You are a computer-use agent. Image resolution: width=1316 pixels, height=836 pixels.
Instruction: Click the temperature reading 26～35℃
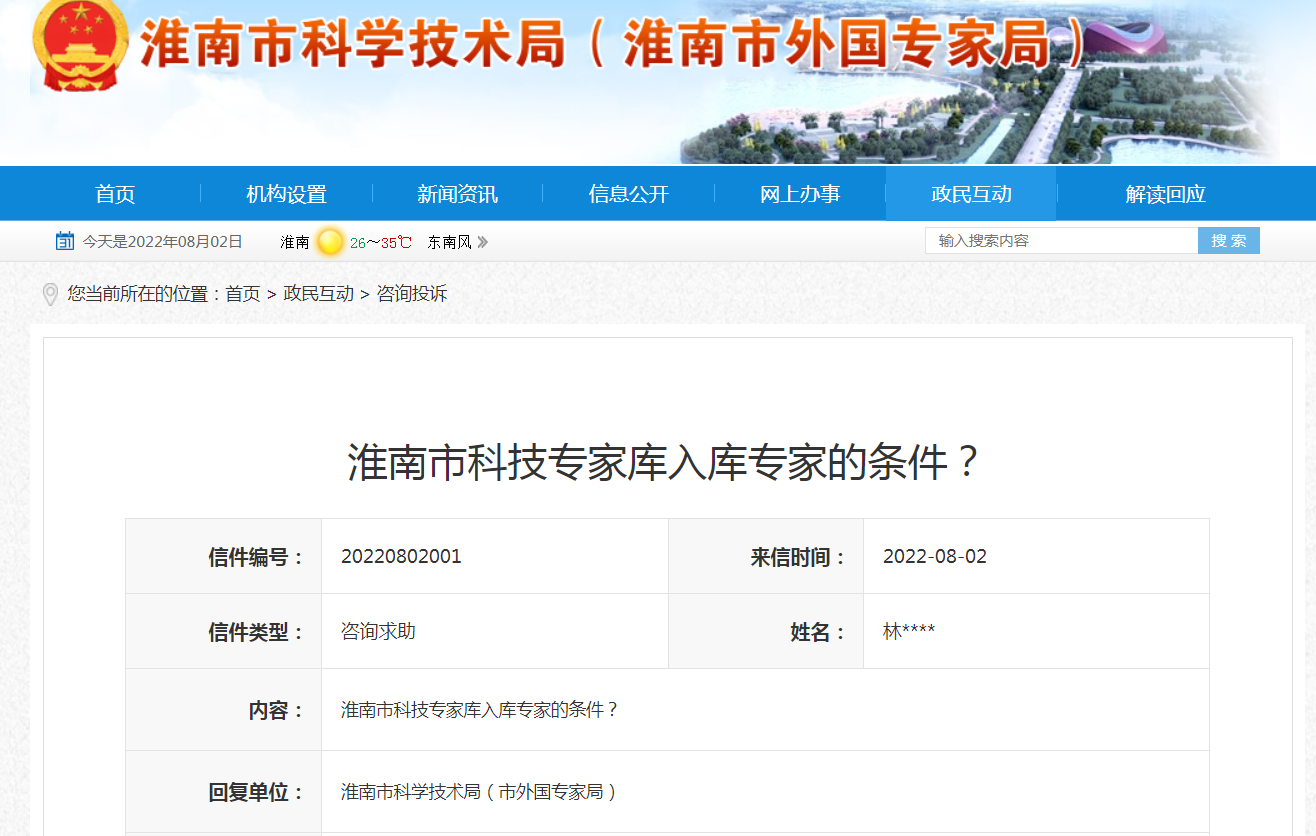point(380,242)
